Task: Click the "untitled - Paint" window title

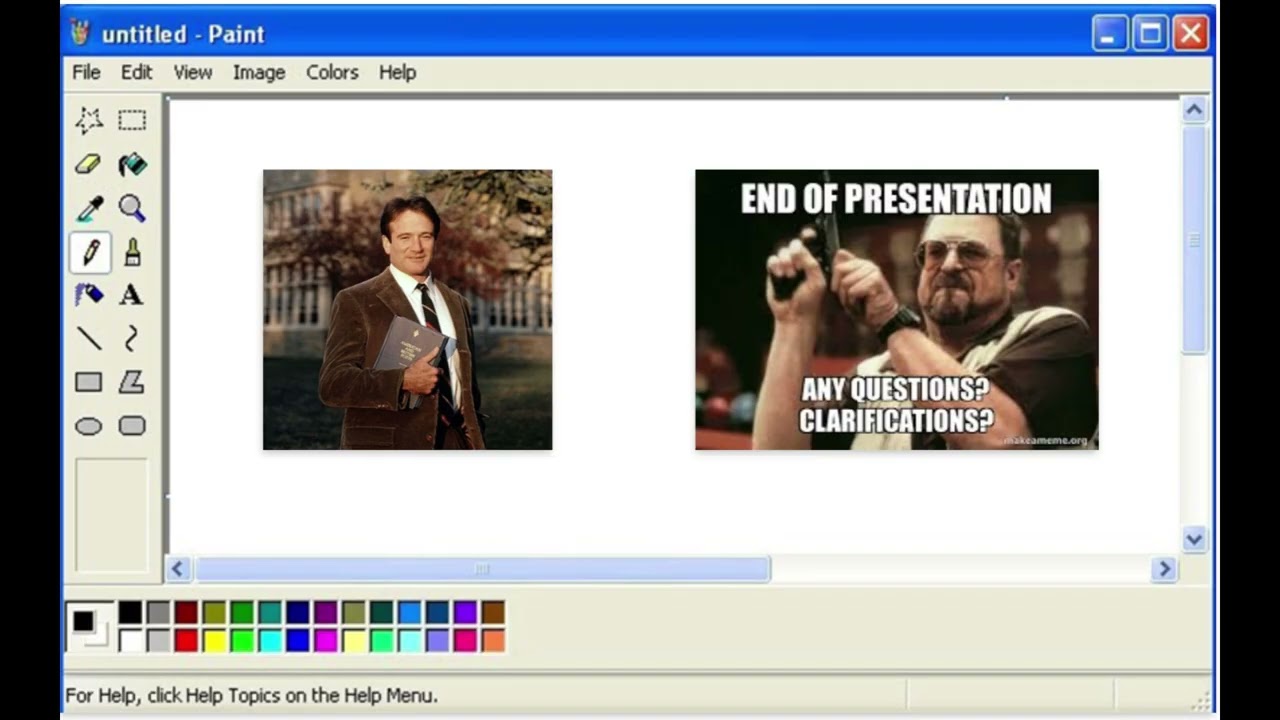Action: 183,34
